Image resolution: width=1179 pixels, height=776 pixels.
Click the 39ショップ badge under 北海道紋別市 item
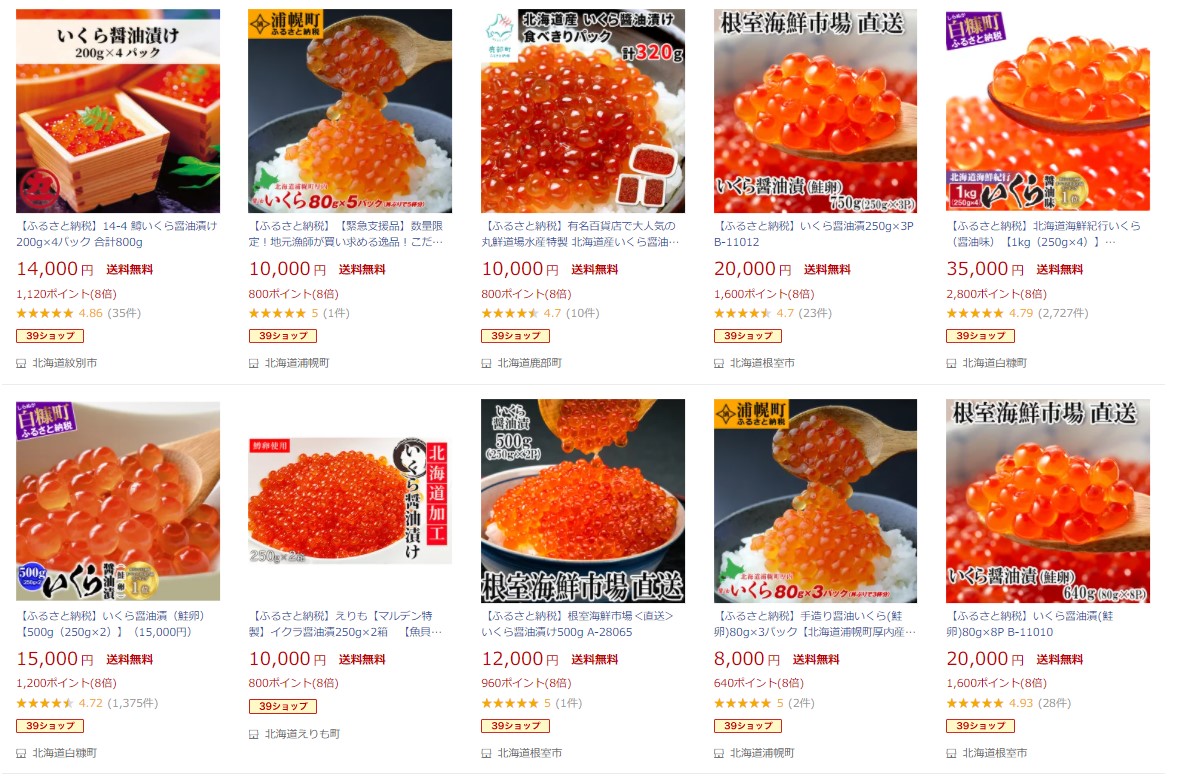tap(50, 336)
